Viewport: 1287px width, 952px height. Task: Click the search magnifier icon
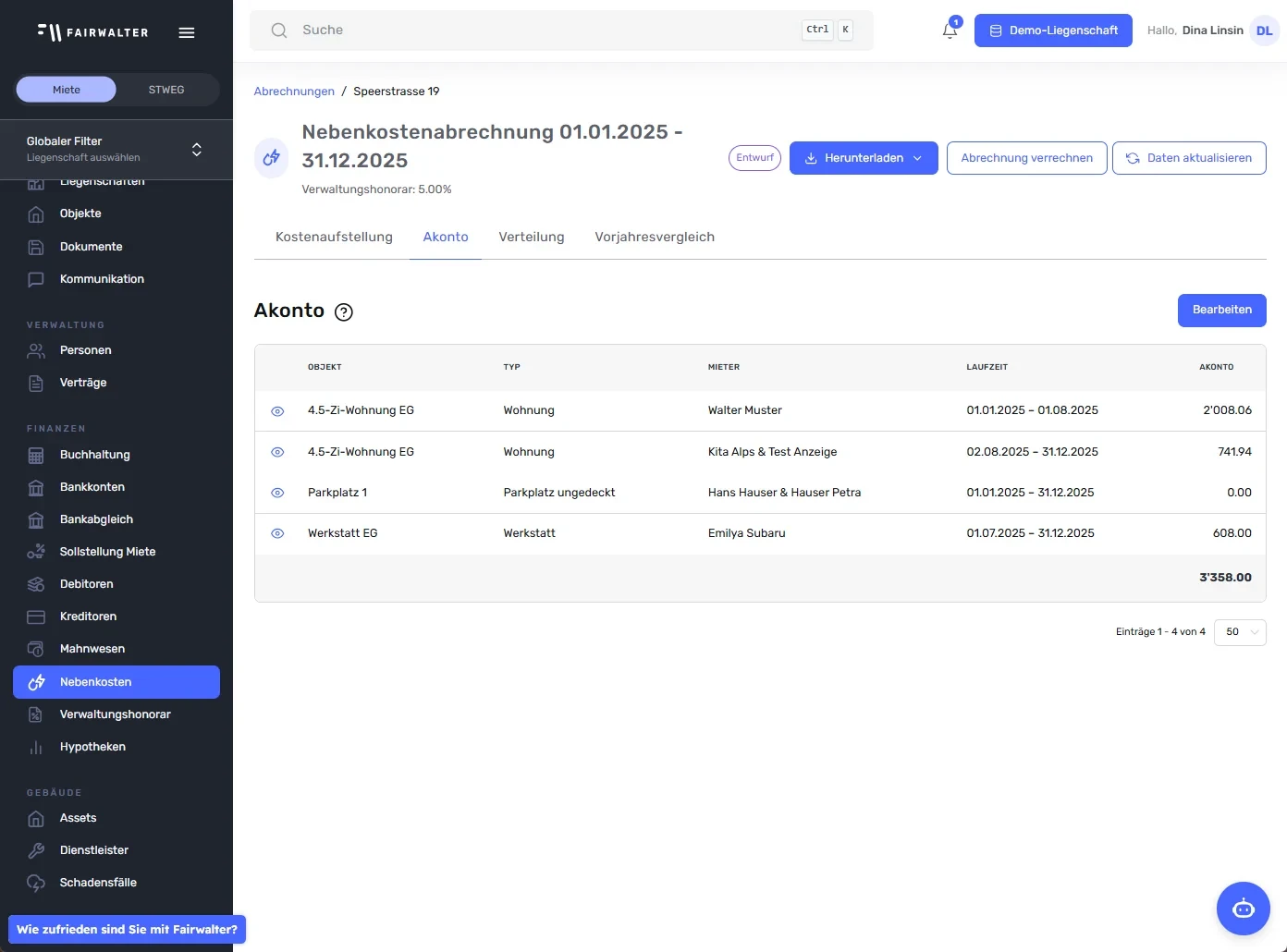[278, 31]
